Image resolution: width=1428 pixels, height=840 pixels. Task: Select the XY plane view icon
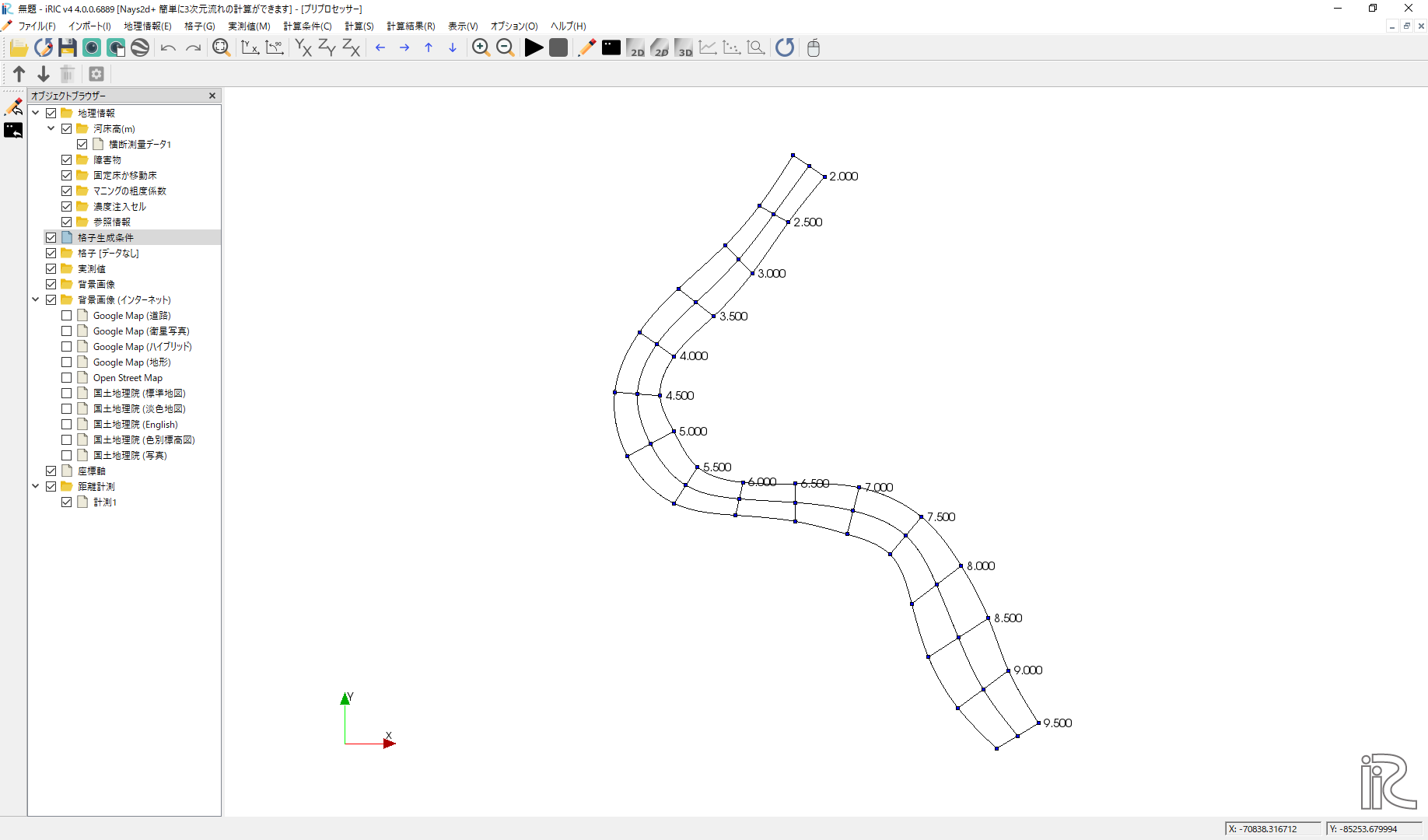tap(303, 48)
